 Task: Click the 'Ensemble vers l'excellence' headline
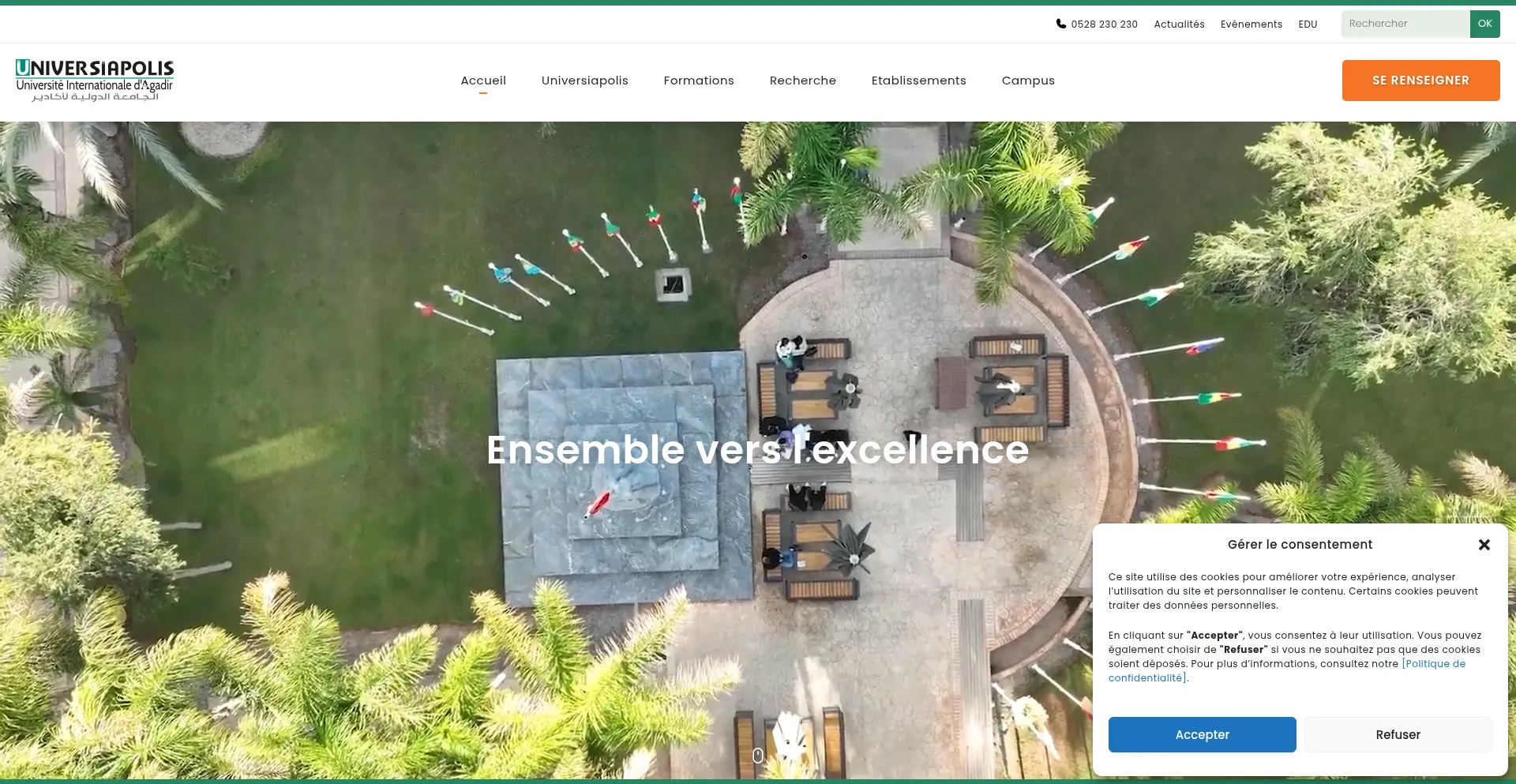coord(758,450)
